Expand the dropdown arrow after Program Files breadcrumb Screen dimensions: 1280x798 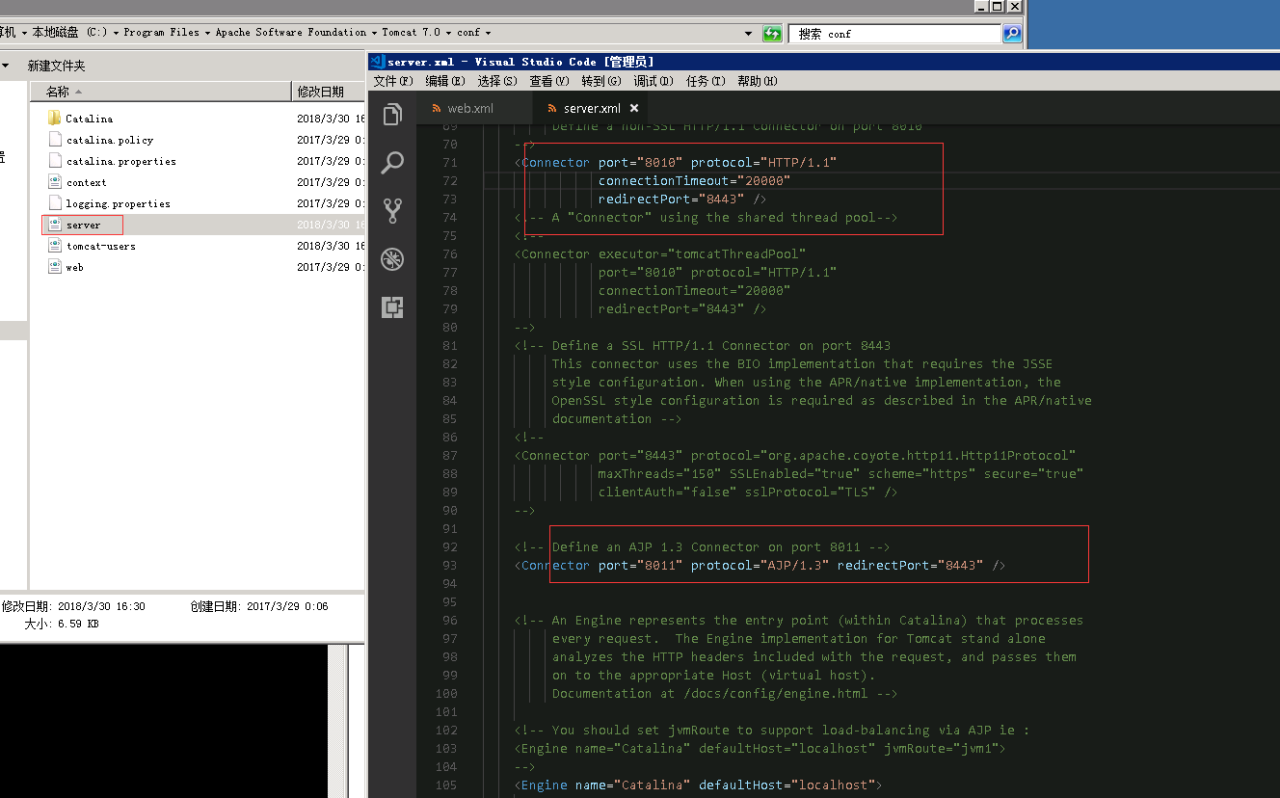(207, 33)
